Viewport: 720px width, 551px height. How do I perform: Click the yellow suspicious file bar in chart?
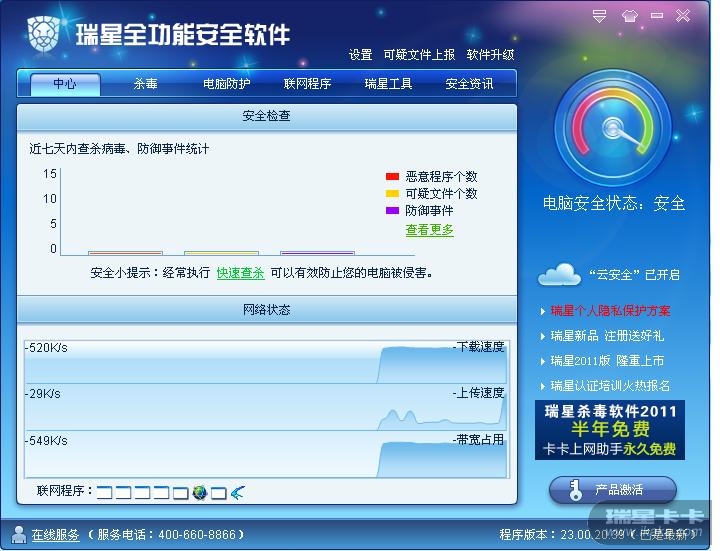click(221, 253)
